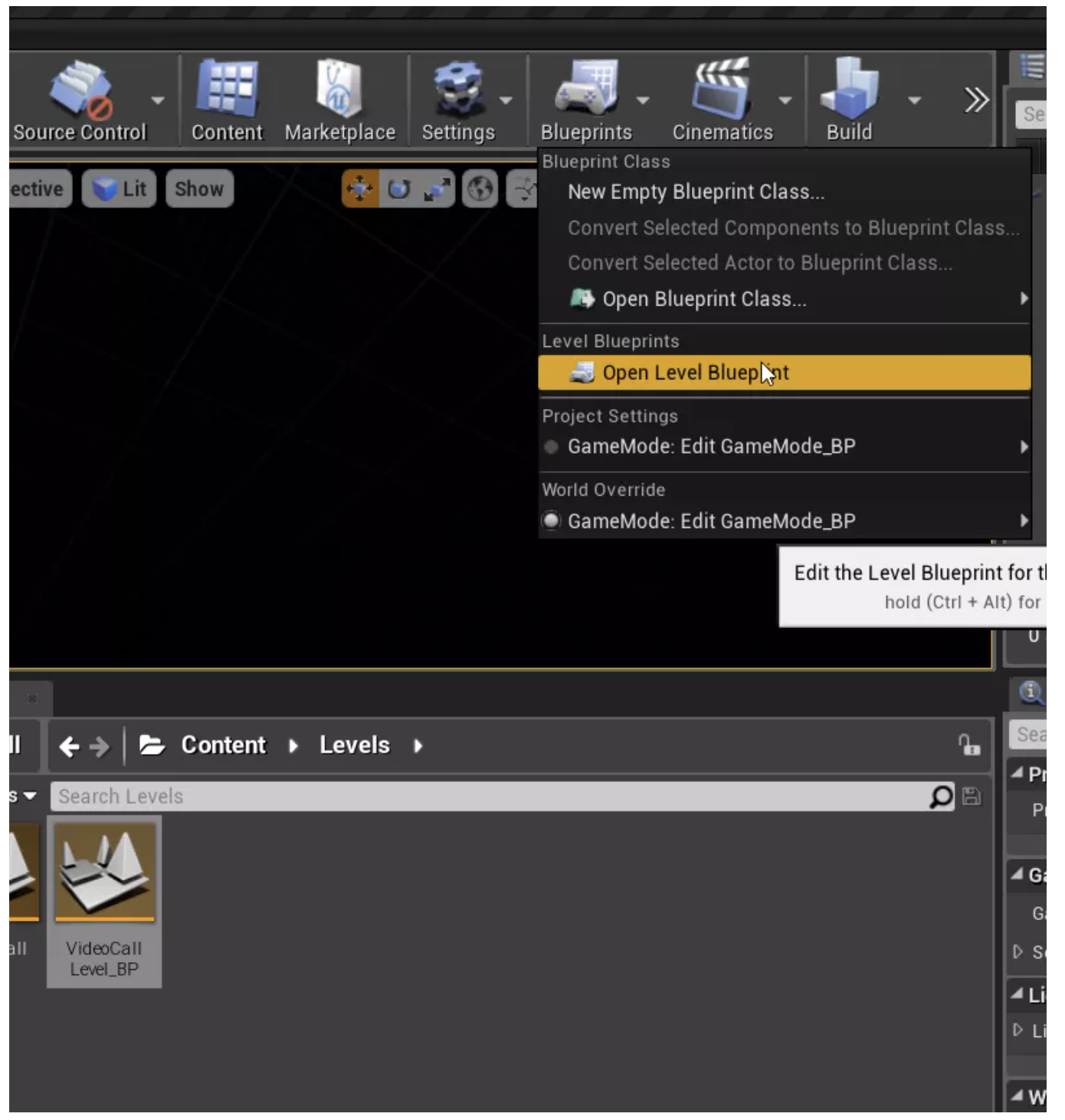Expand the toolbar overflow chevrons

[x=976, y=100]
